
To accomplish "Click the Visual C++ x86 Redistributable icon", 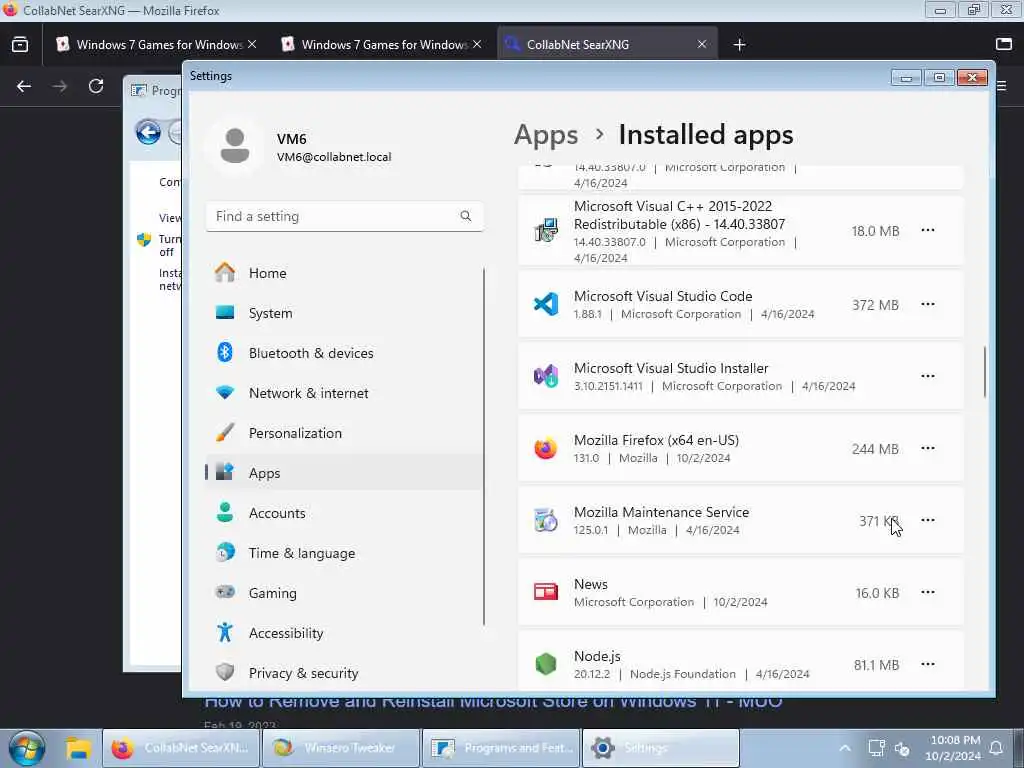I will [x=546, y=231].
